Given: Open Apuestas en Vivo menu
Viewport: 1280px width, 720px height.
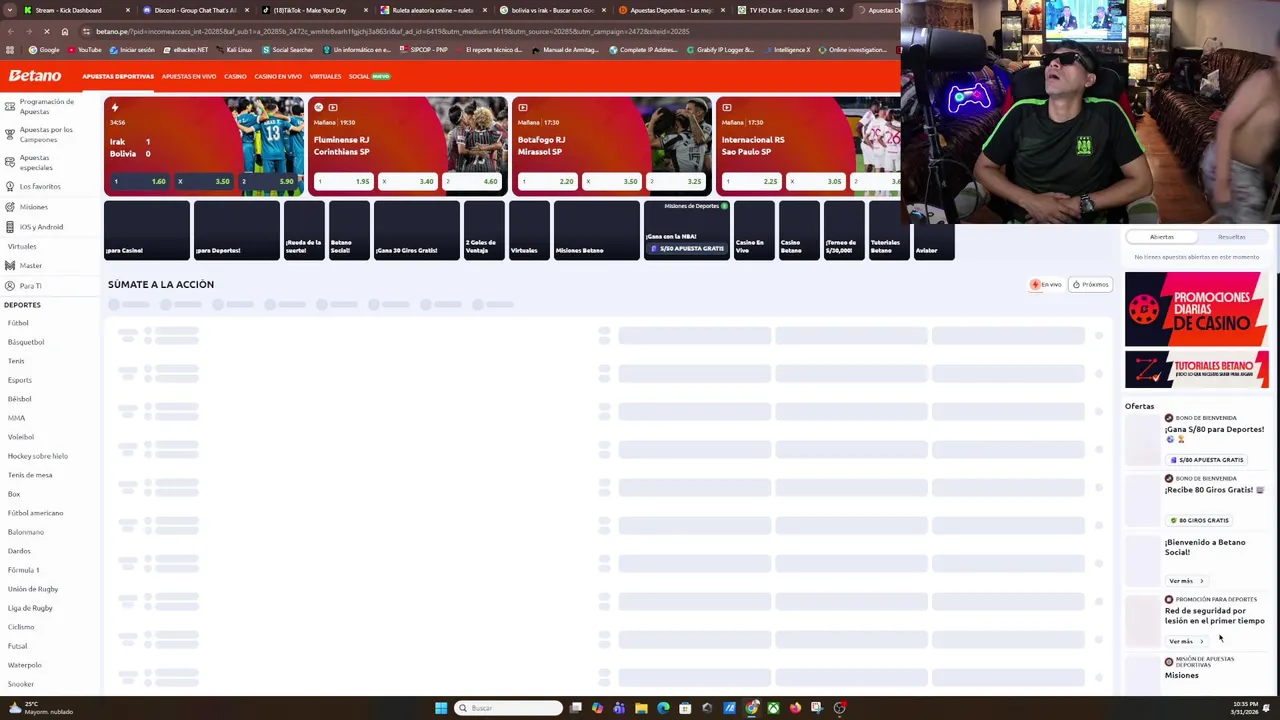Looking at the screenshot, I should tap(189, 77).
